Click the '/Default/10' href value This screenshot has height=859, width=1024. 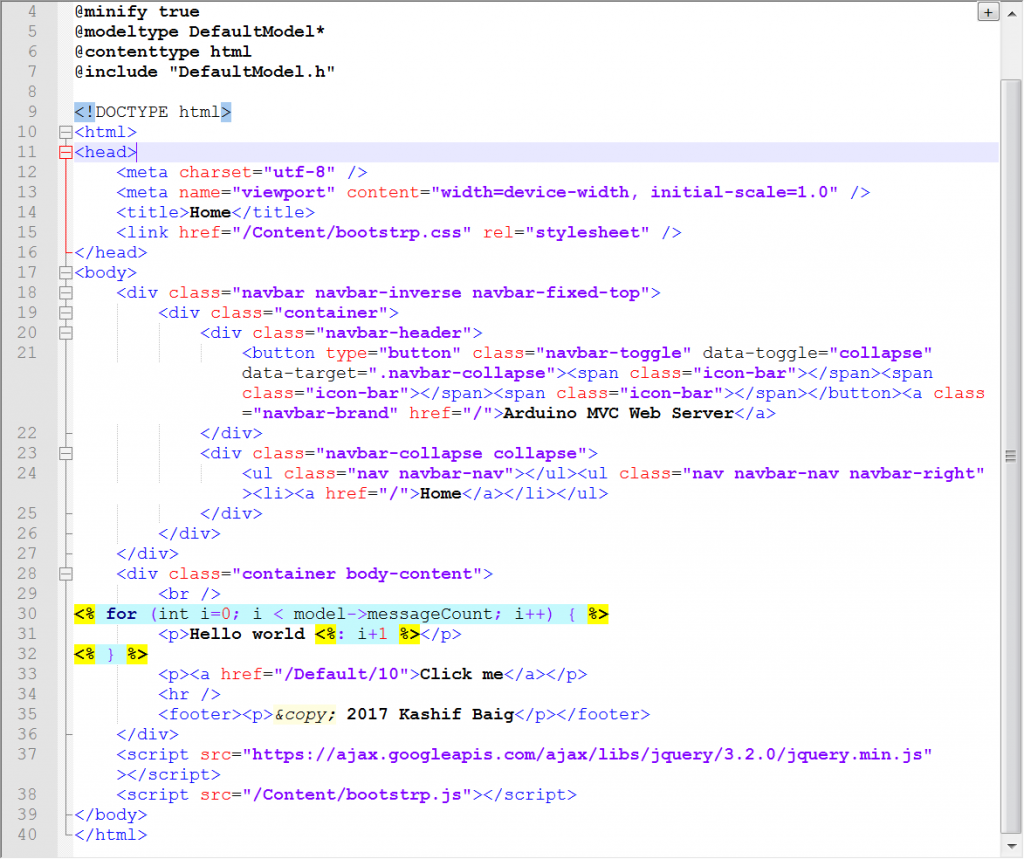coord(342,675)
